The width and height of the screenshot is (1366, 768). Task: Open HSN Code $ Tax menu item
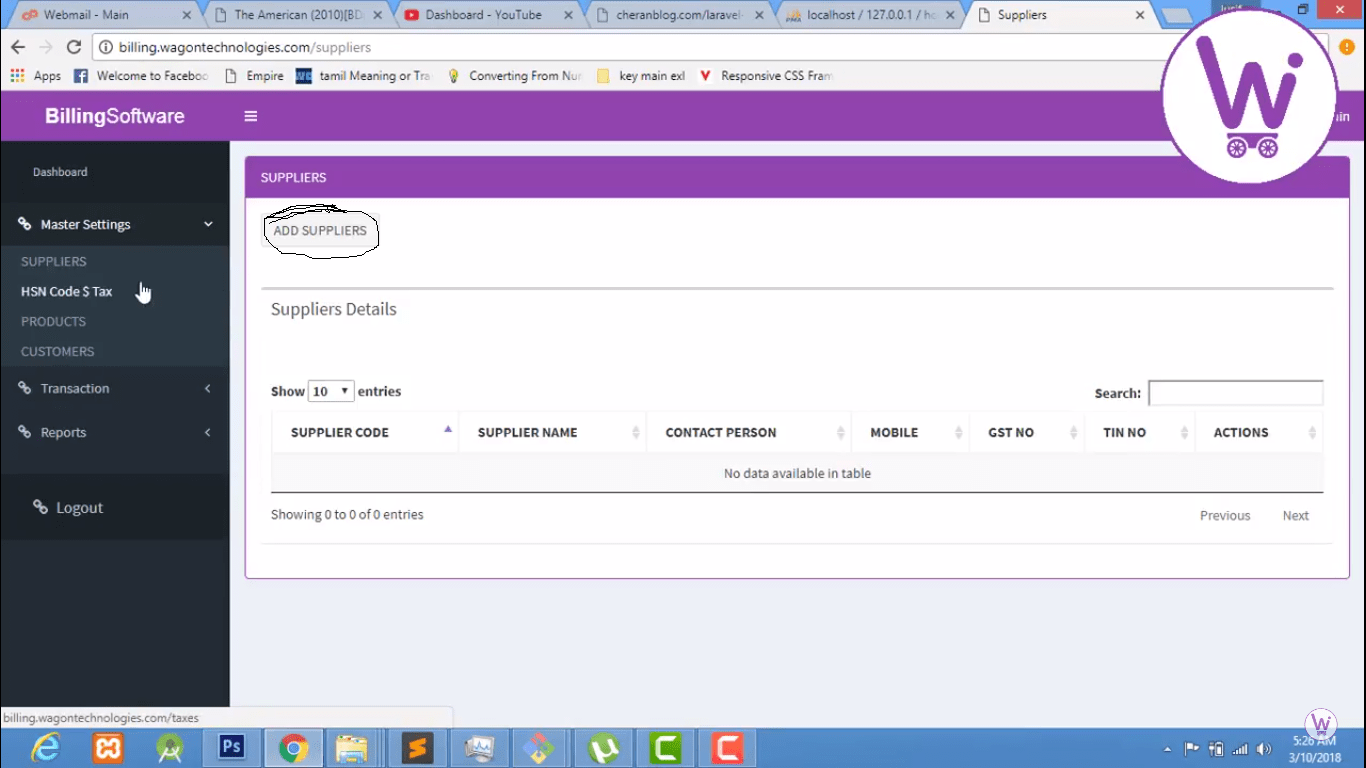pyautogui.click(x=67, y=291)
